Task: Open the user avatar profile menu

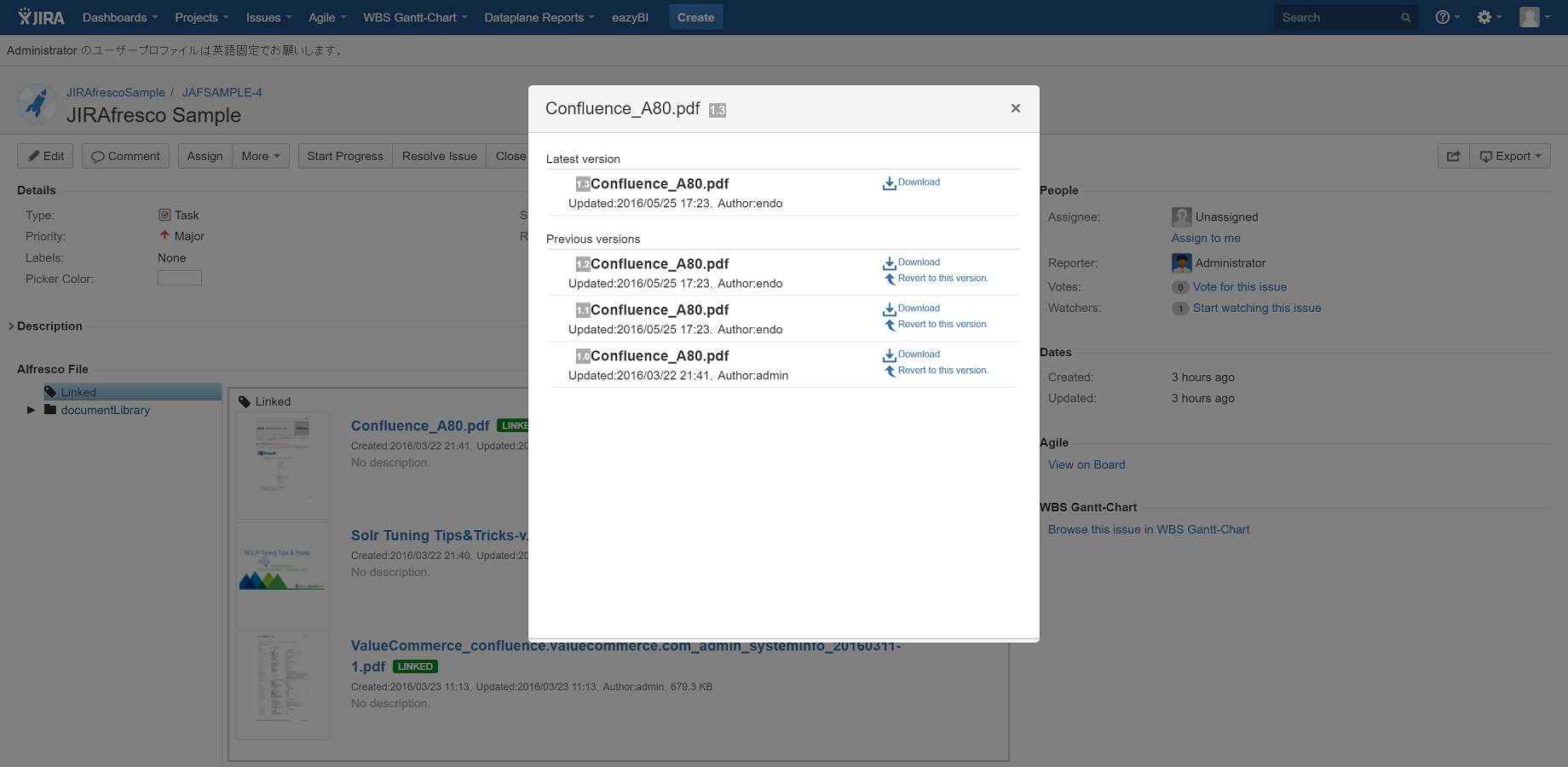Action: click(1534, 17)
